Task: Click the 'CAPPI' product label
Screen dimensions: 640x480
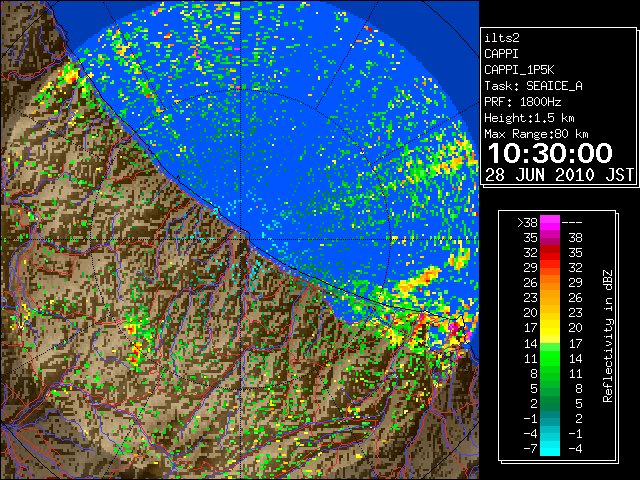Action: [501, 54]
